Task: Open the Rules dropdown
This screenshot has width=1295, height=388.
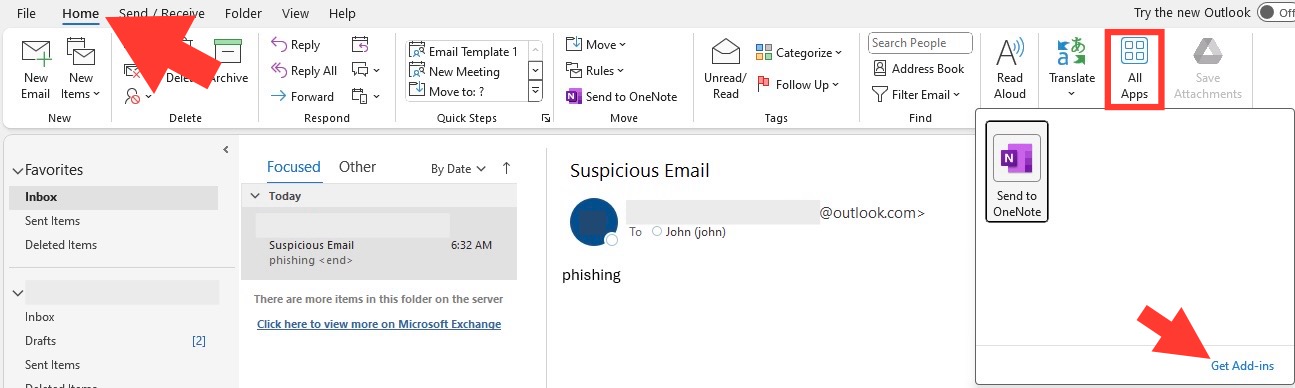Action: (596, 71)
